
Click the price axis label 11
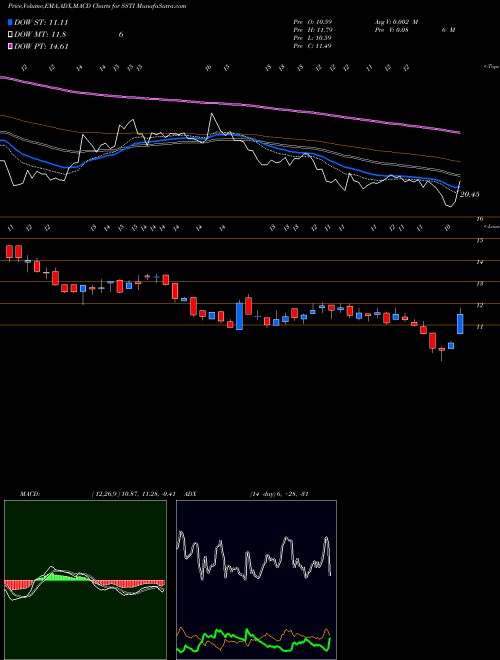480,326
